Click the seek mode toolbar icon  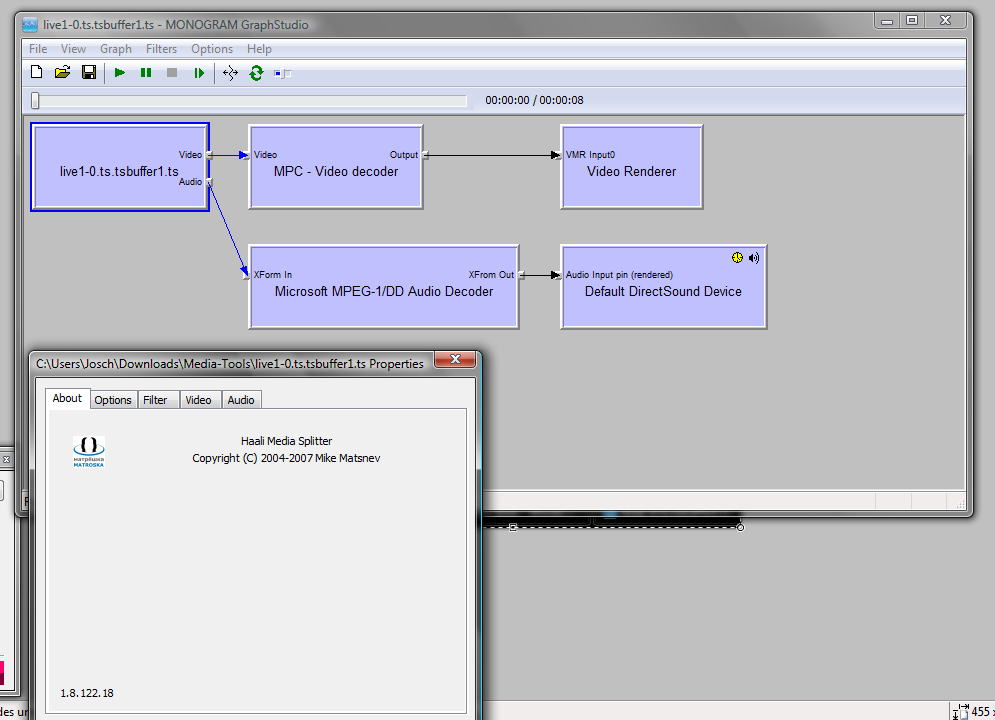282,74
